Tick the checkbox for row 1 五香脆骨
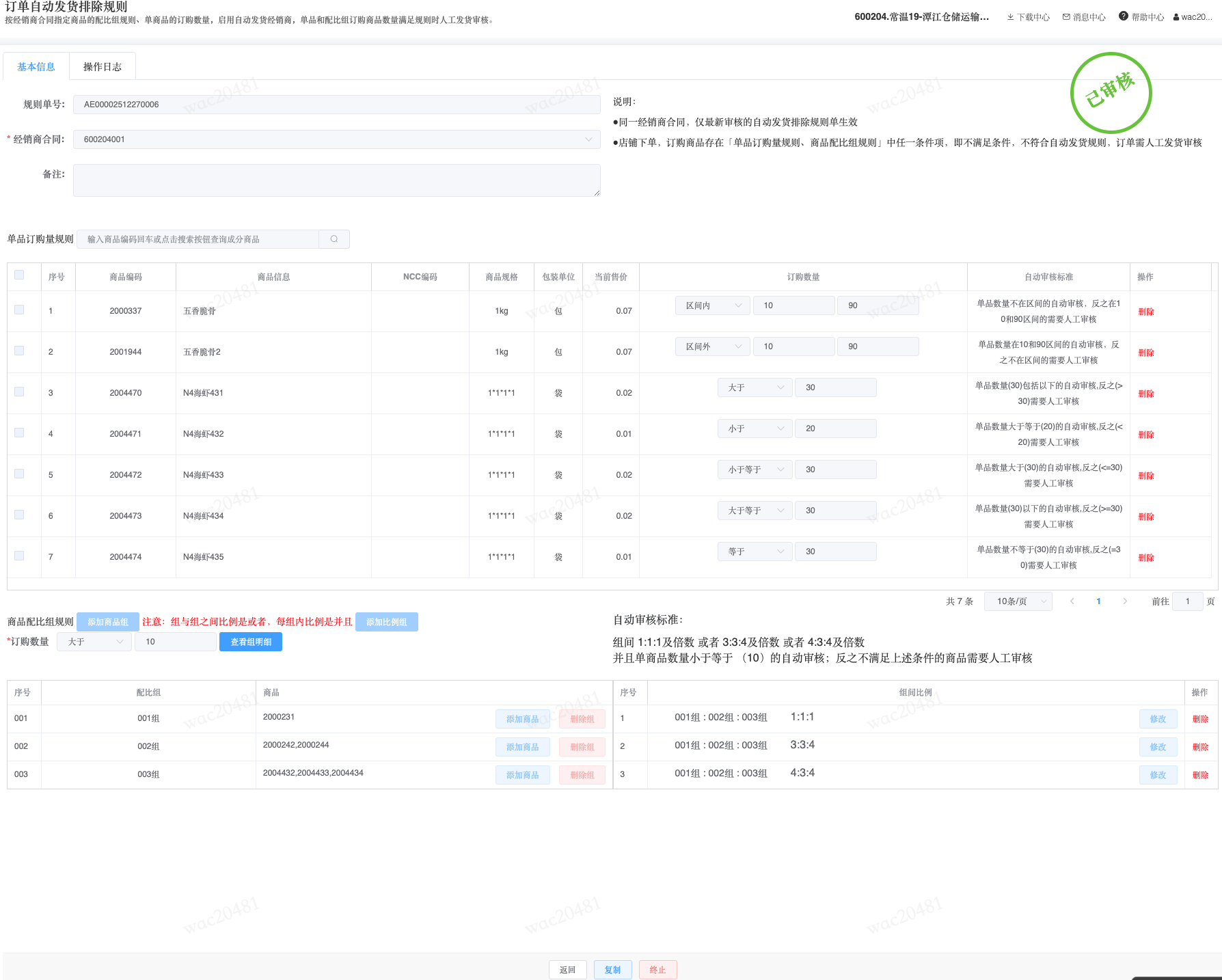 coord(19,310)
